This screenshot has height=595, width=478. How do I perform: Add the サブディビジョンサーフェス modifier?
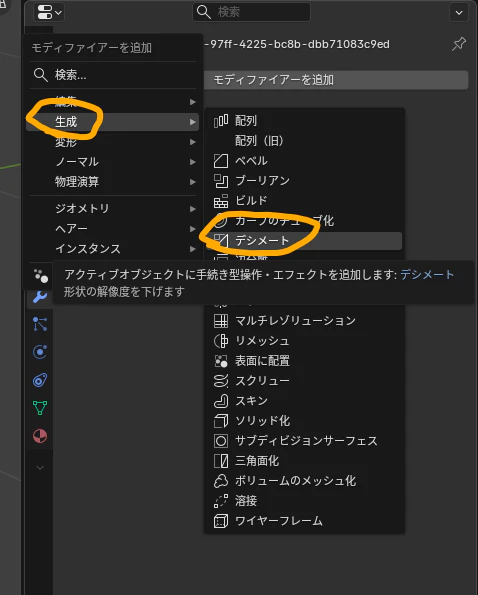click(304, 441)
